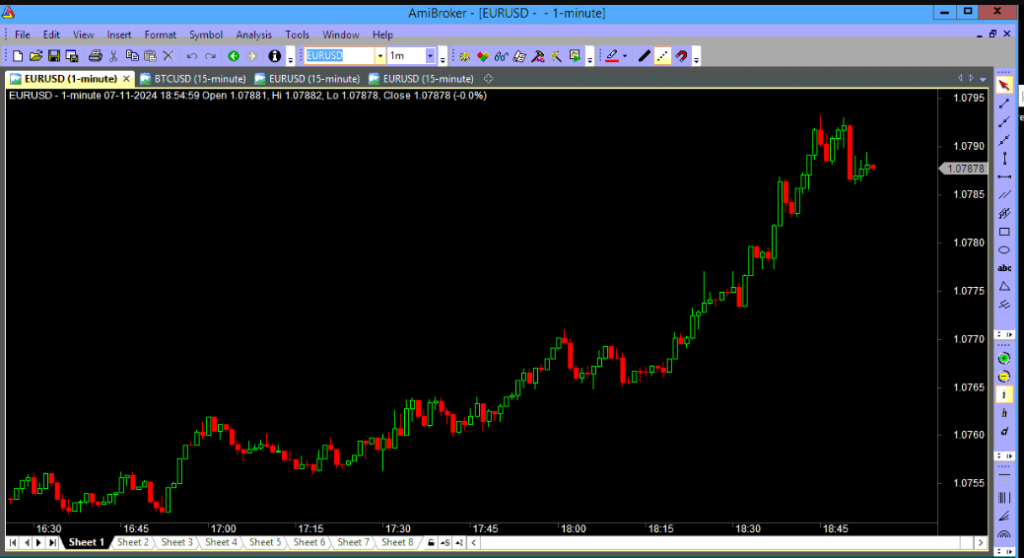Click the Paste clipboard icon
Screen dimensions: 1024x558
click(x=150, y=56)
